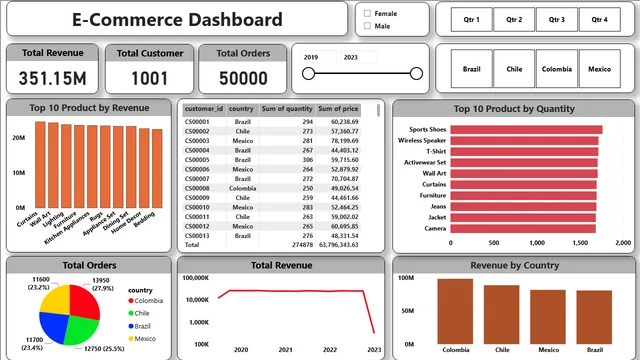The height and width of the screenshot is (360, 640).
Task: Click the 274878 total quantity value
Action: (302, 245)
